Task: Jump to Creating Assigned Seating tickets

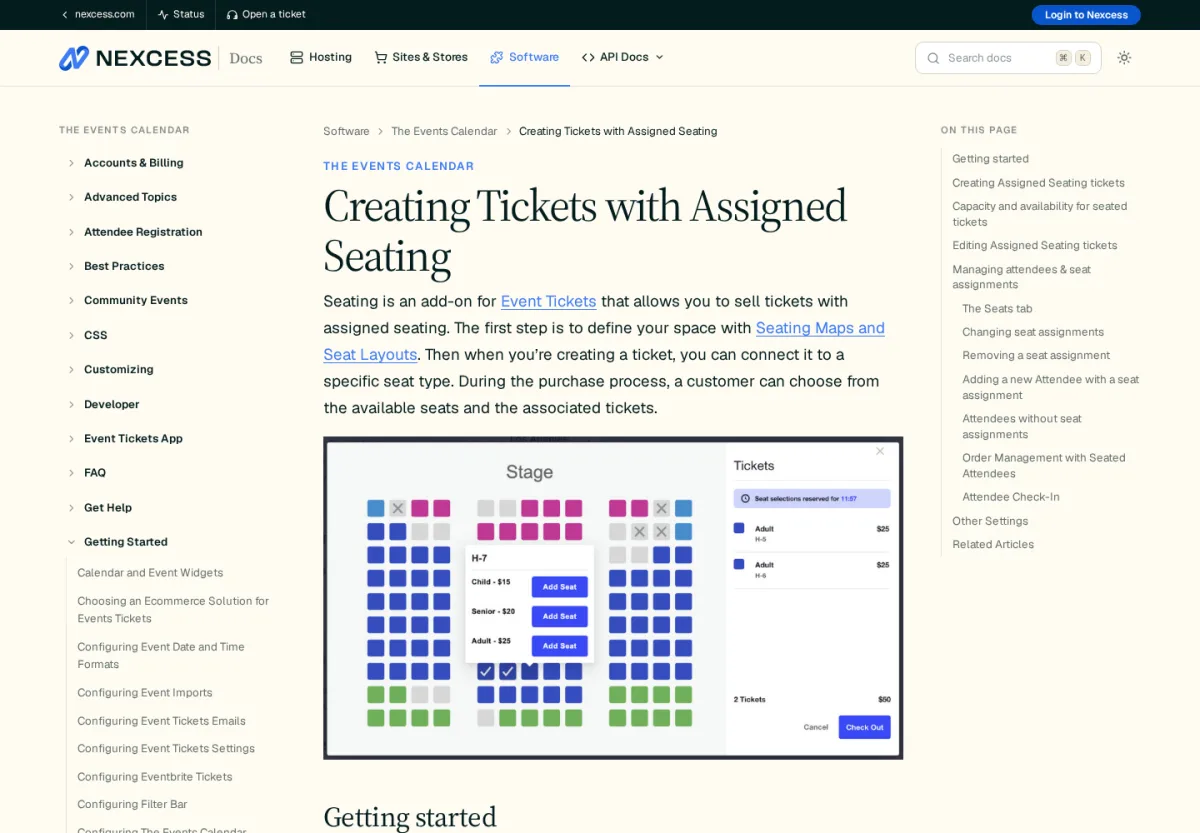Action: pyautogui.click(x=1038, y=183)
